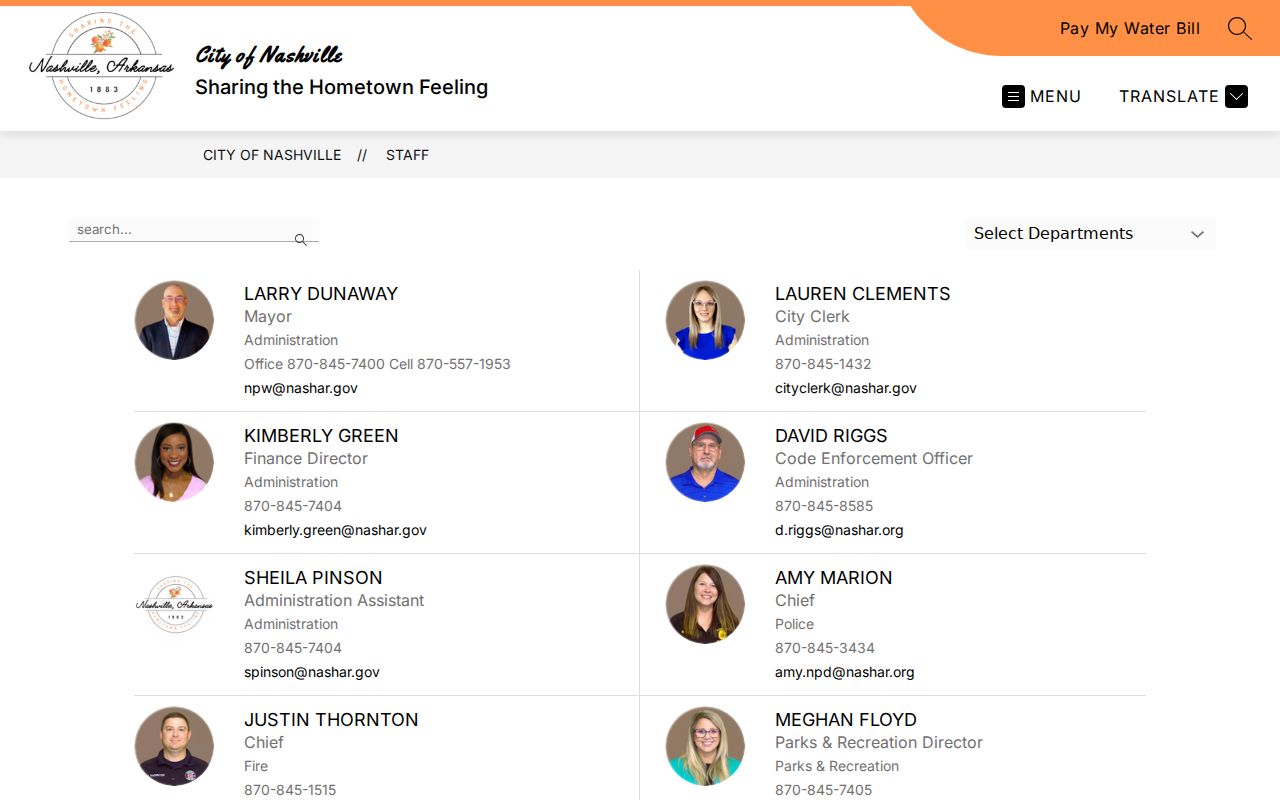This screenshot has height=800, width=1280.
Task: Email cityclerk@nashar.gov
Action: (846, 388)
